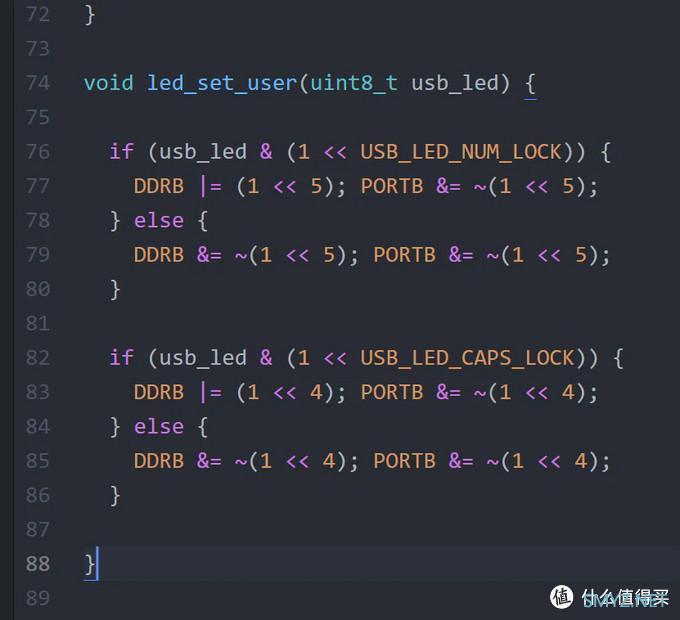The image size is (680, 620).
Task: Click 'PORTB' on line 85
Action: pyautogui.click(x=404, y=460)
